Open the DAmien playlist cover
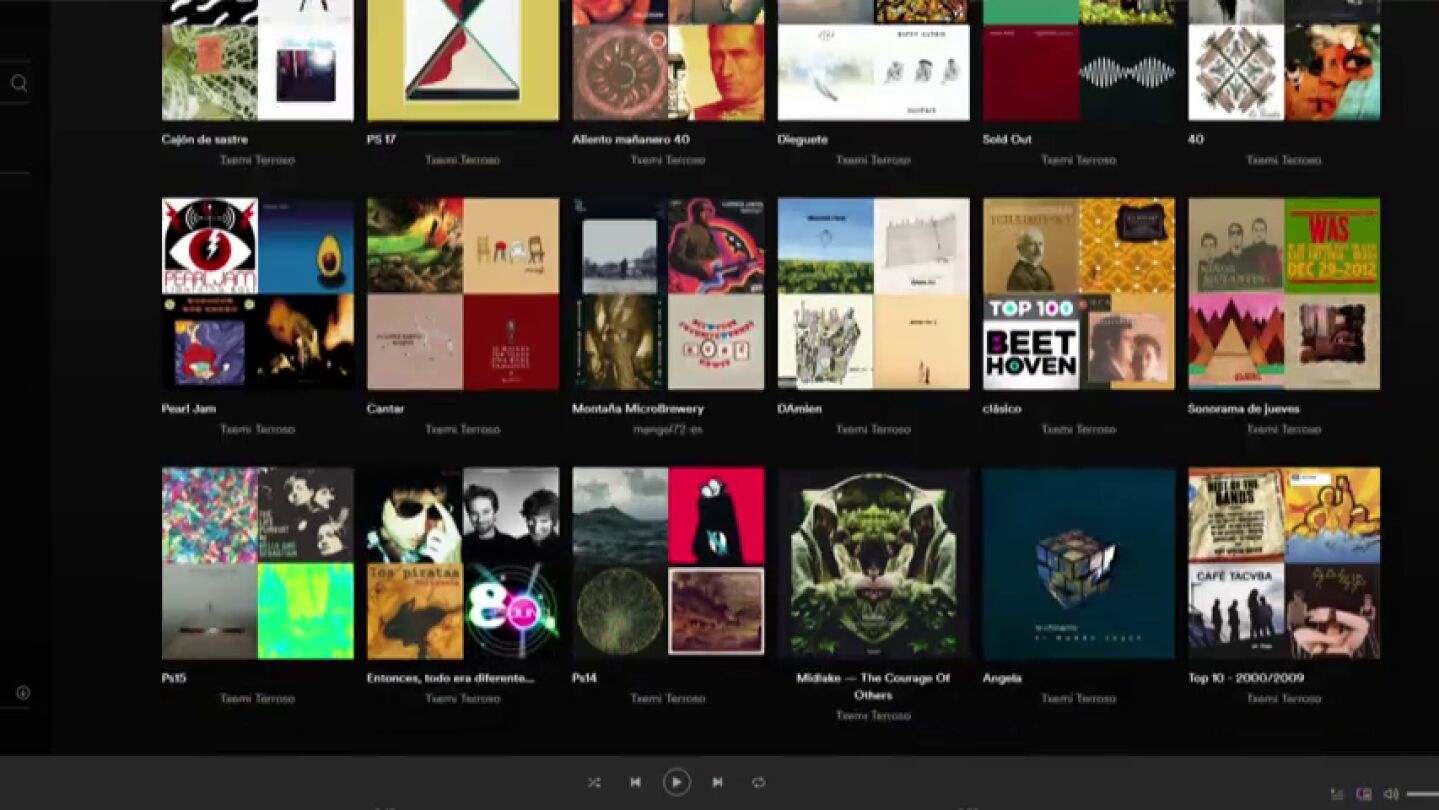Viewport: 1439px width, 810px height. pos(874,294)
